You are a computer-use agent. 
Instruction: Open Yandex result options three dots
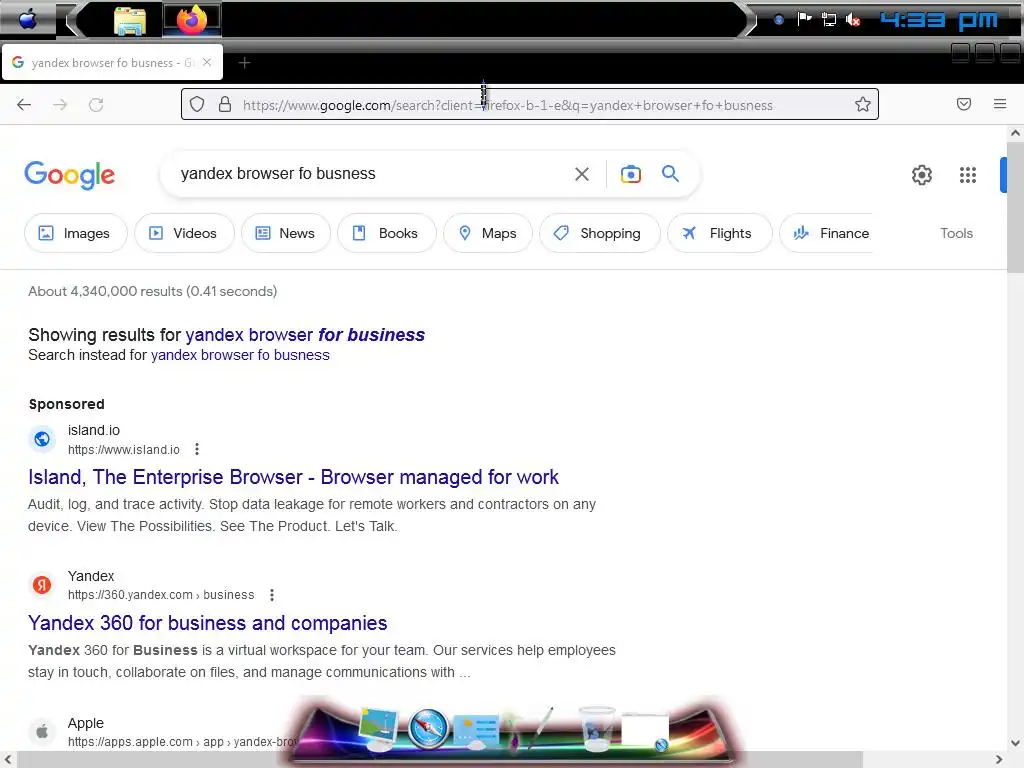tap(272, 595)
